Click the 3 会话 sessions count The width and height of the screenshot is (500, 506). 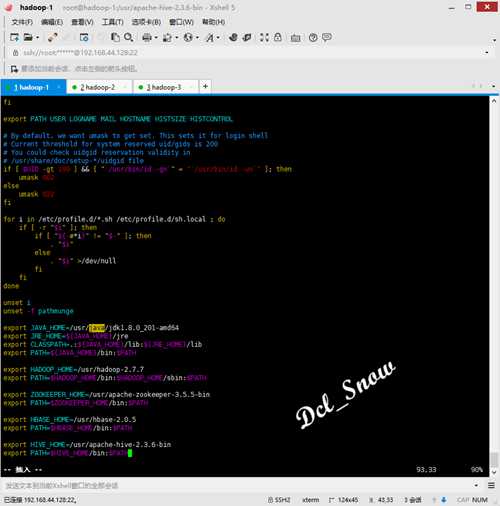[413, 500]
